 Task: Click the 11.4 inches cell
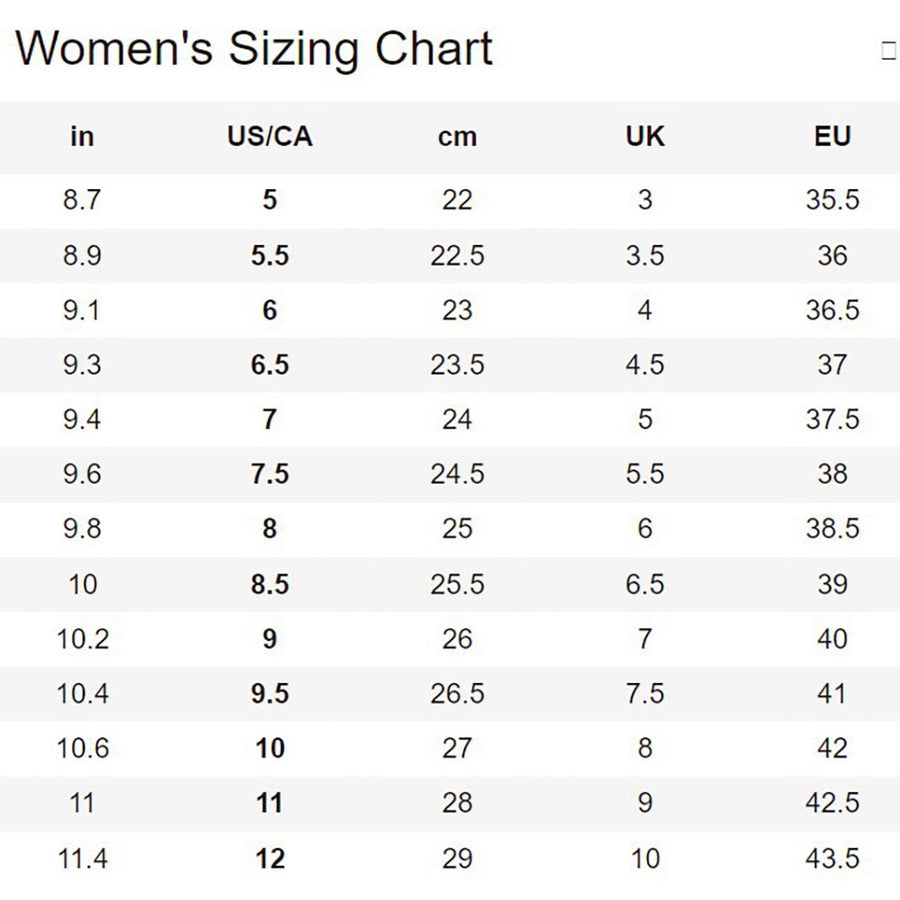(82, 858)
